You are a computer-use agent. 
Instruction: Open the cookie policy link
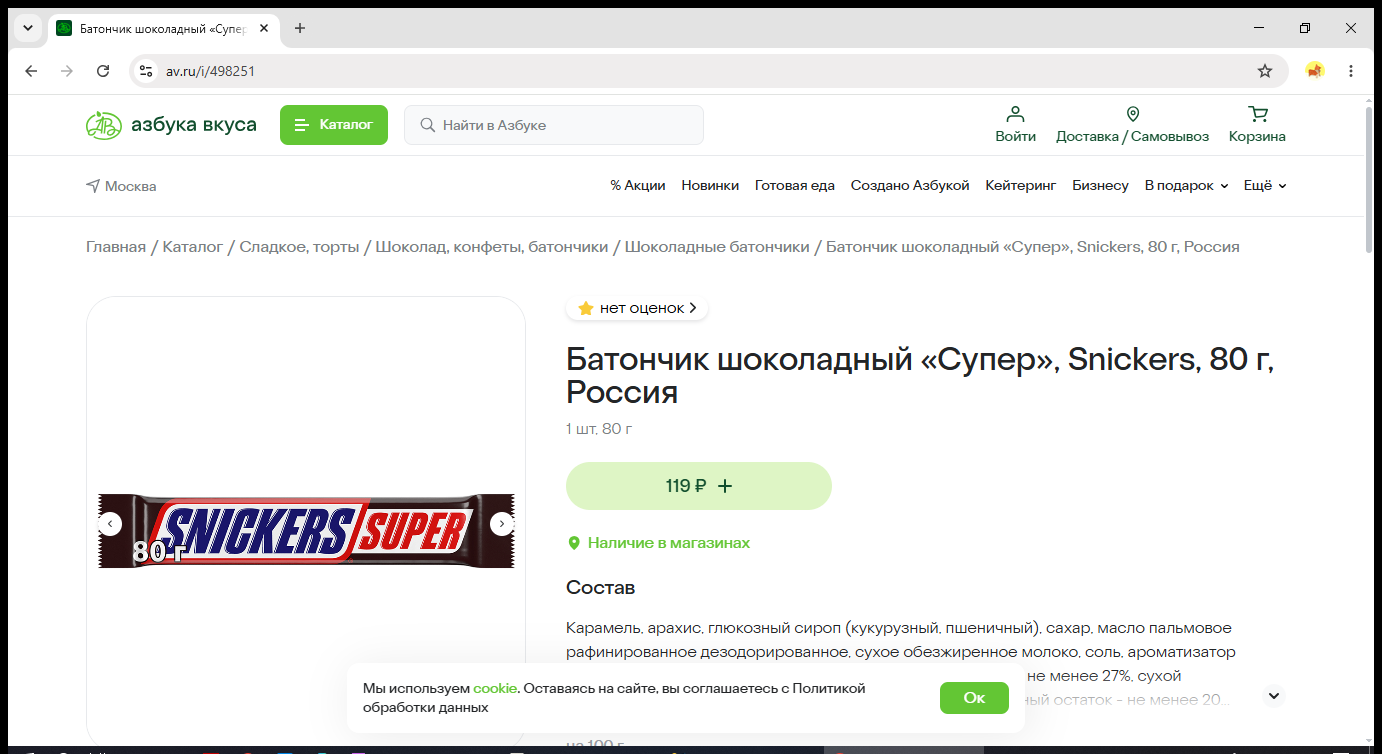pyautogui.click(x=495, y=688)
